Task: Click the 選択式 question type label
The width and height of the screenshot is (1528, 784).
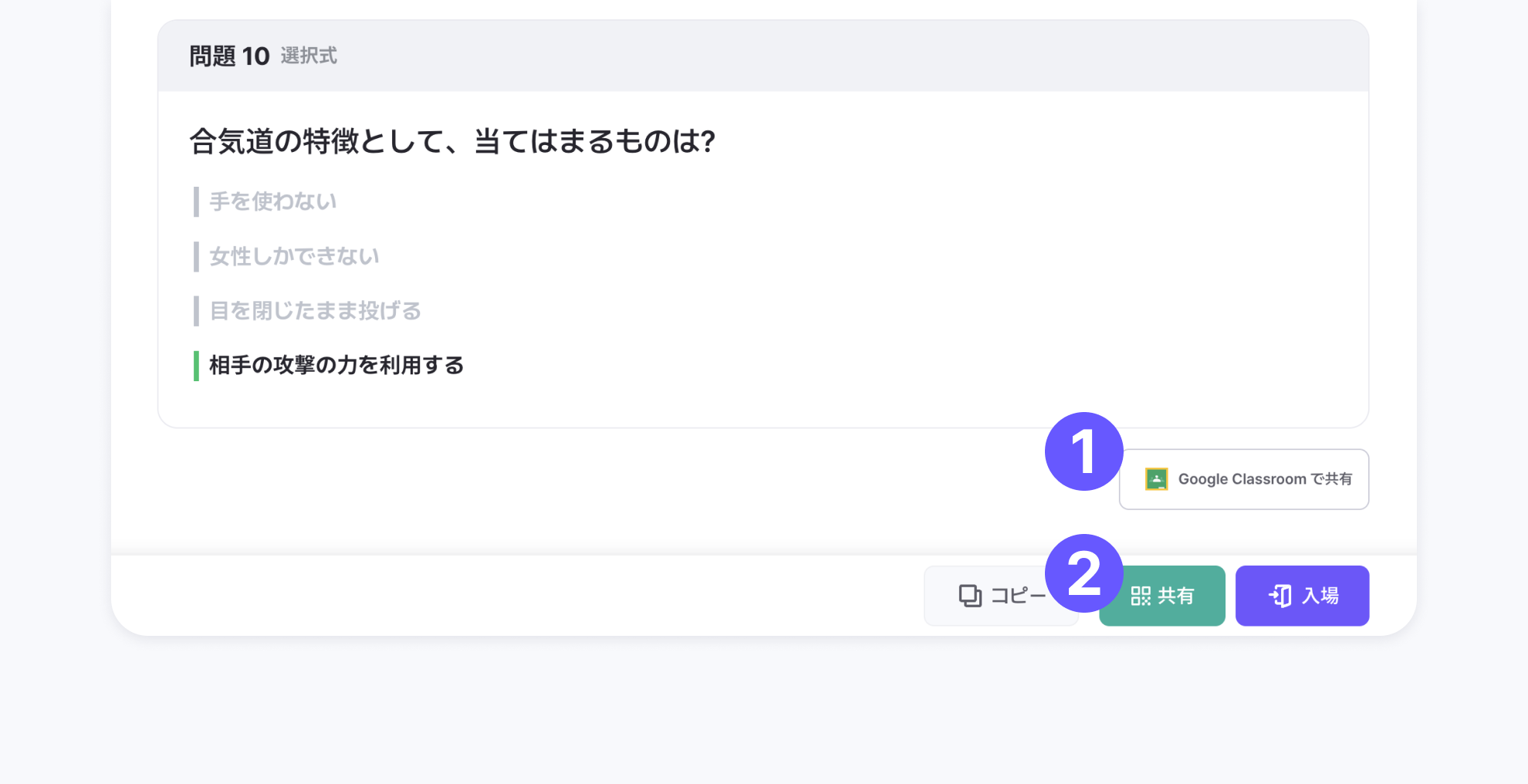Action: tap(309, 56)
